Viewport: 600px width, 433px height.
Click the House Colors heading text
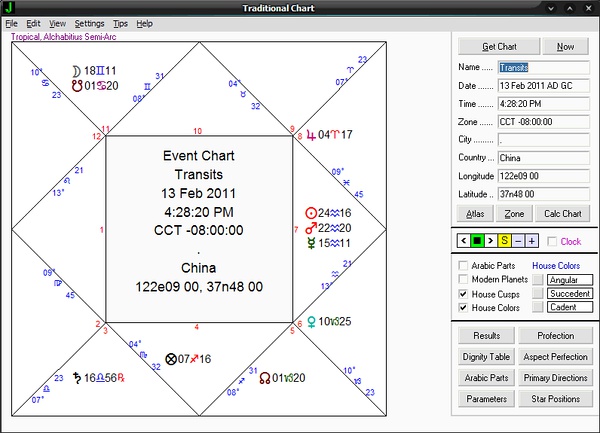click(x=556, y=265)
